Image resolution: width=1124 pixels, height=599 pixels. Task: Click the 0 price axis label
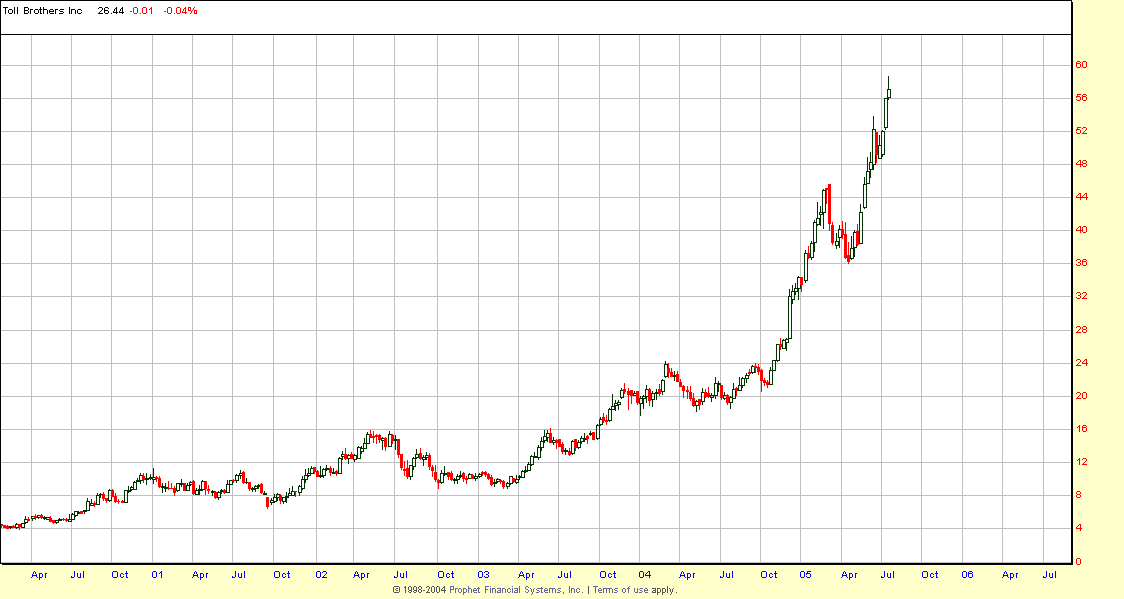(x=1078, y=562)
